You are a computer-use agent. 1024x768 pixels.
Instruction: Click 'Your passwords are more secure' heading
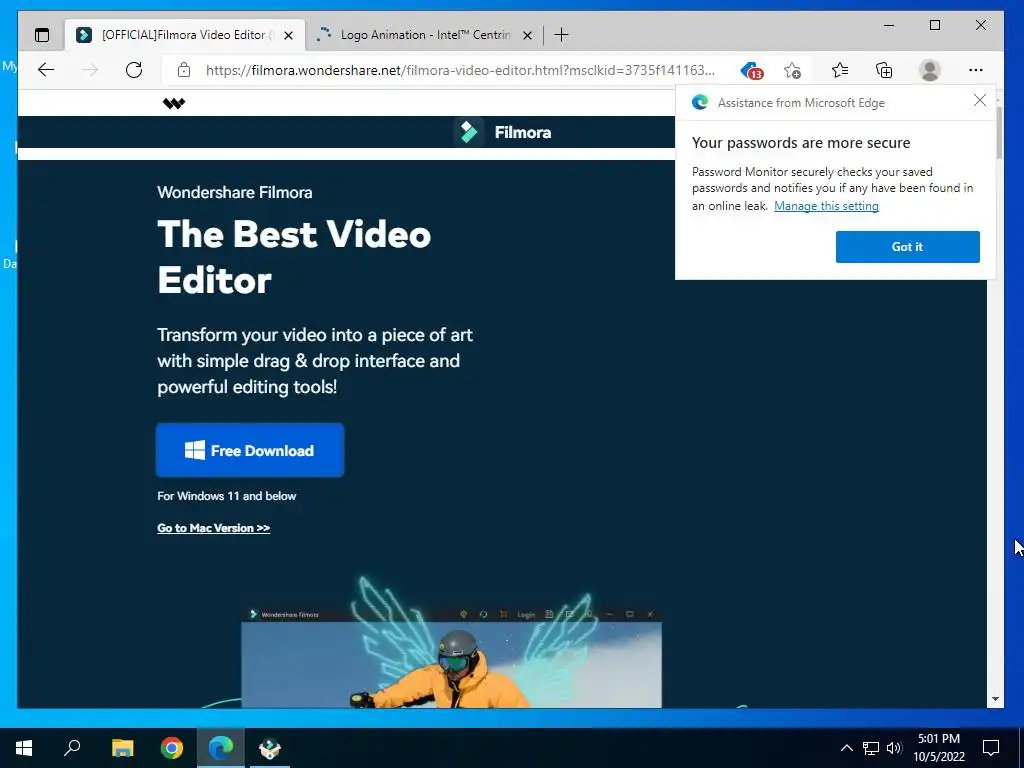801,143
